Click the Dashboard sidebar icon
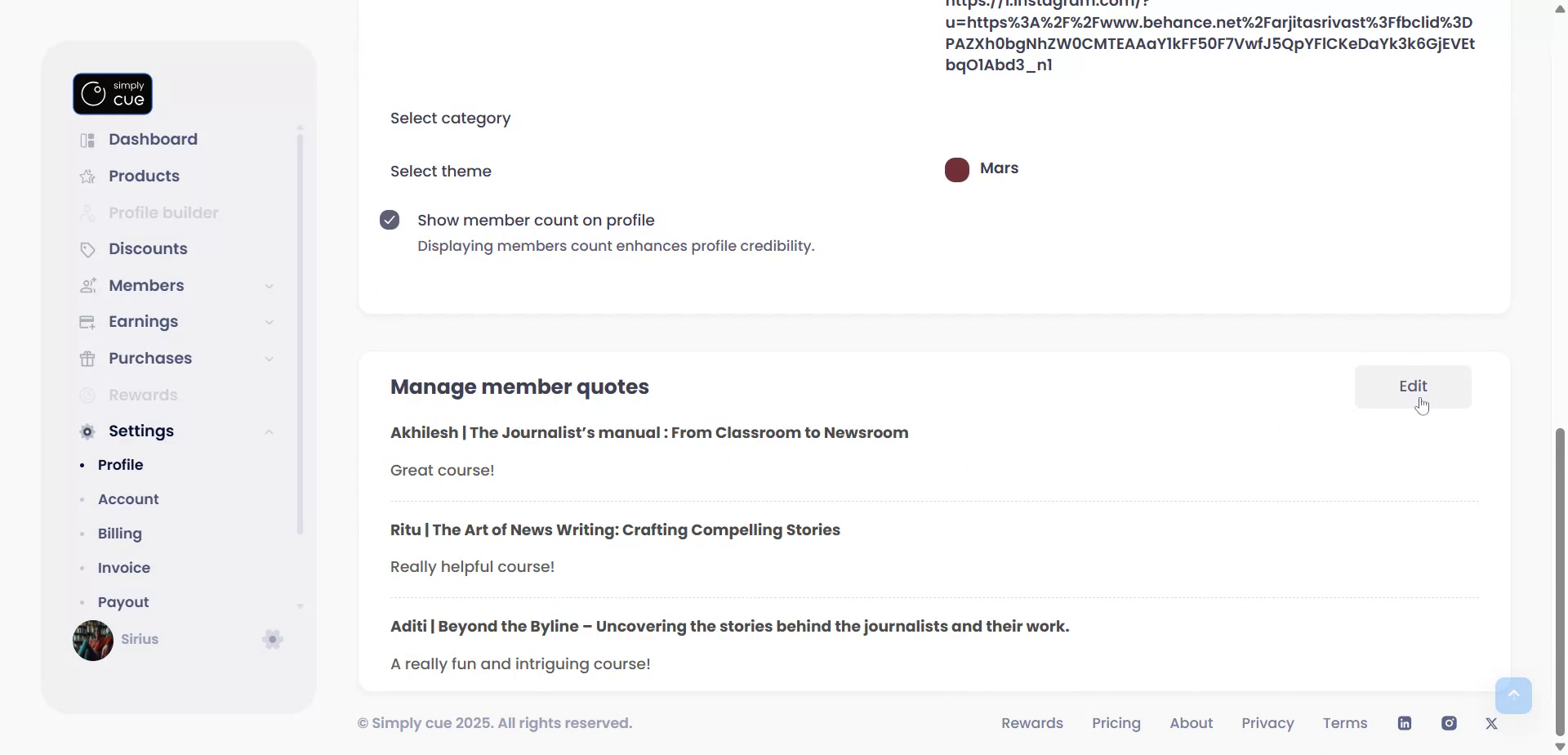 point(87,140)
